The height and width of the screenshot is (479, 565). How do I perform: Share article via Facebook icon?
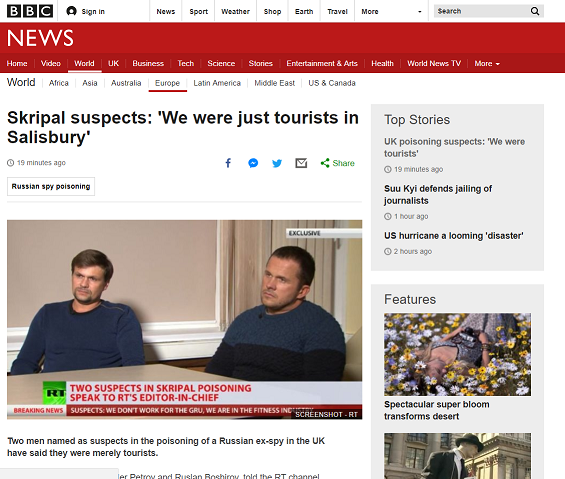click(228, 163)
